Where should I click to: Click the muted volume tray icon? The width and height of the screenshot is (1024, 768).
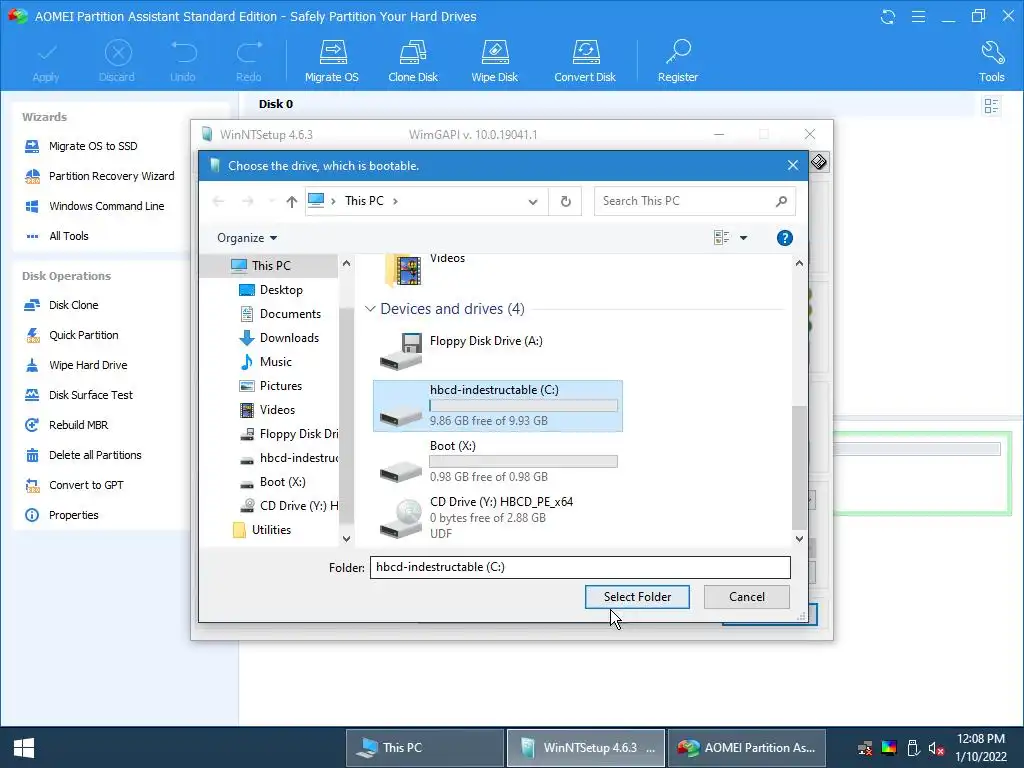(x=936, y=748)
